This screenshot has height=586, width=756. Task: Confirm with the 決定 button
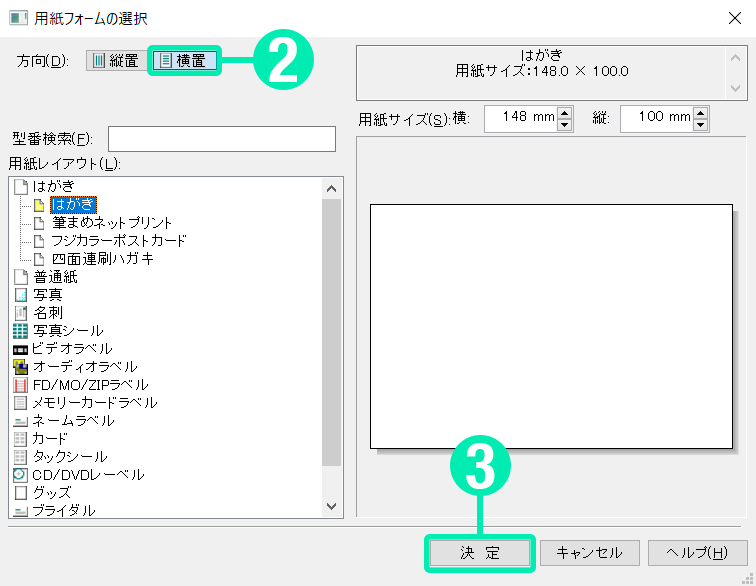coord(480,553)
